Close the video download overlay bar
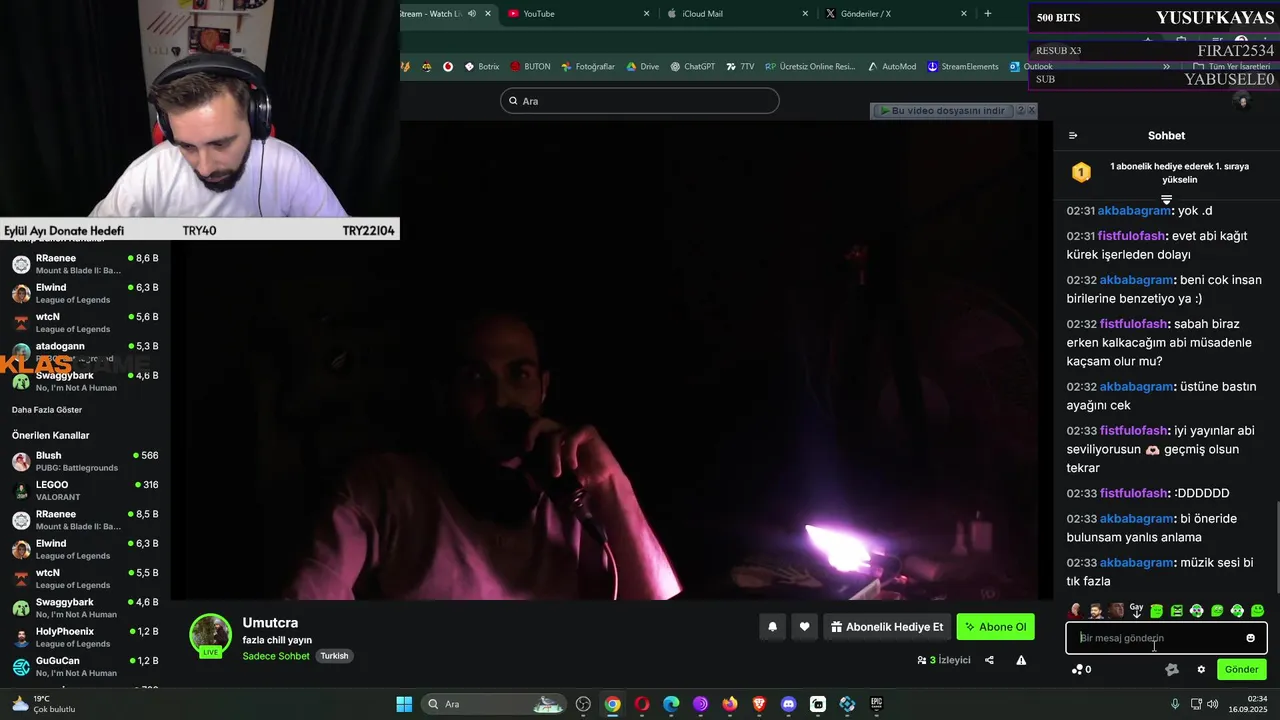The height and width of the screenshot is (720, 1280). click(x=1032, y=110)
